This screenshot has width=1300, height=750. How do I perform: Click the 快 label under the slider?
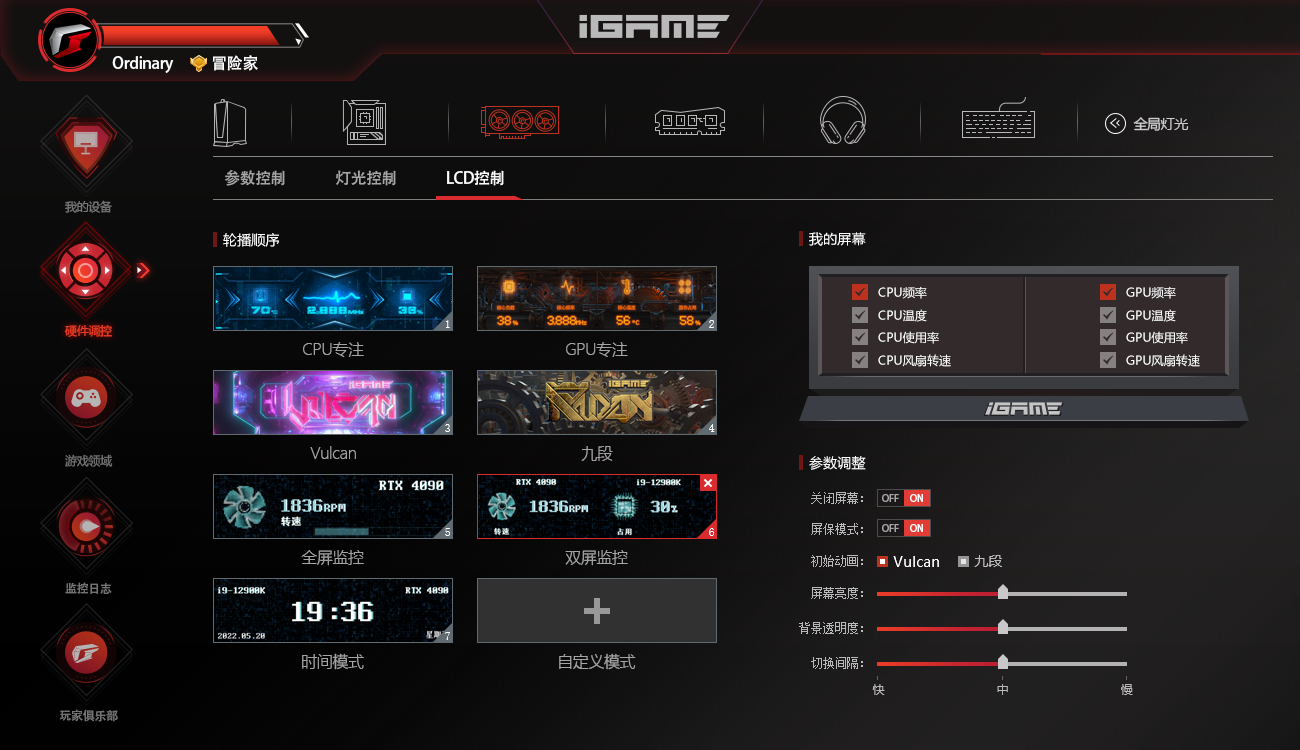pos(878,689)
